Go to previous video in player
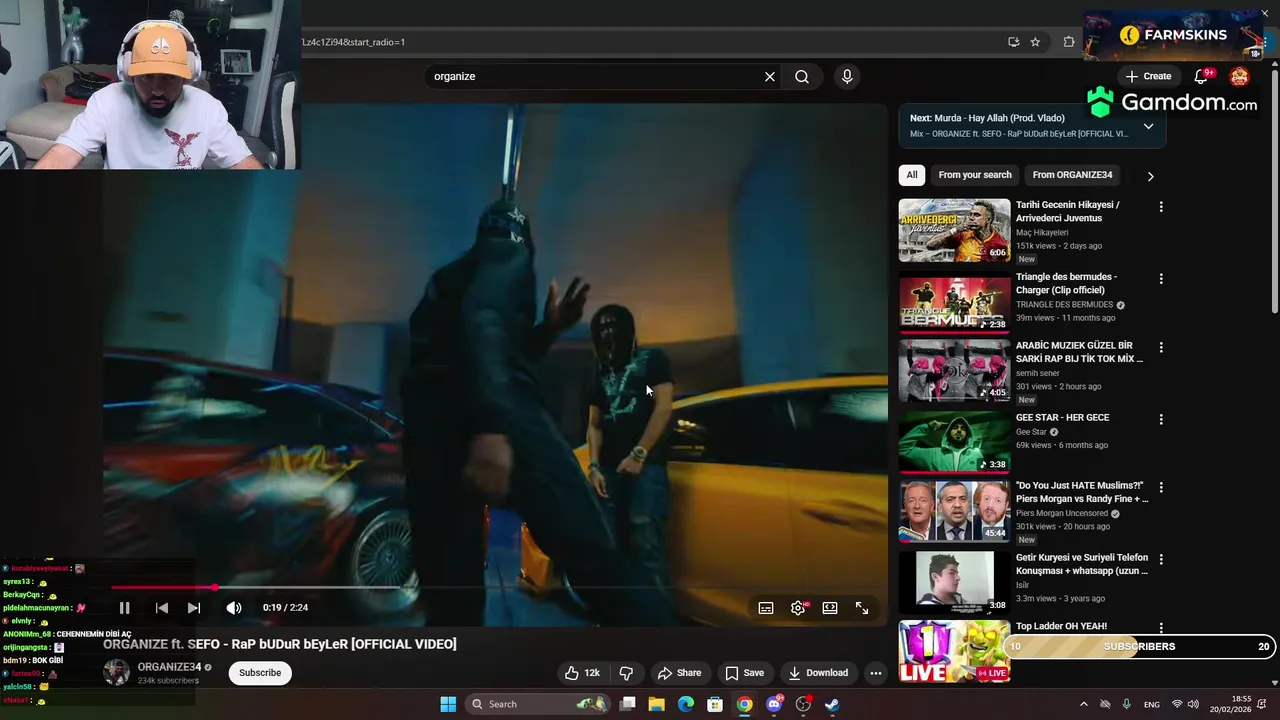1280x720 pixels. [x=162, y=608]
